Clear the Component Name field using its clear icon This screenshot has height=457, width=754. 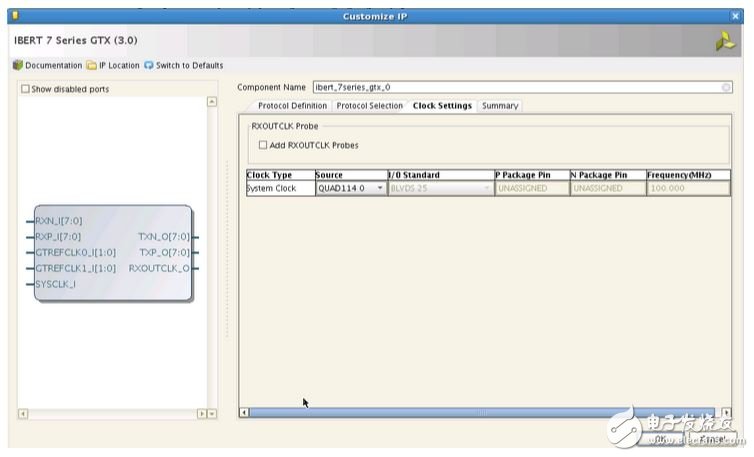726,88
